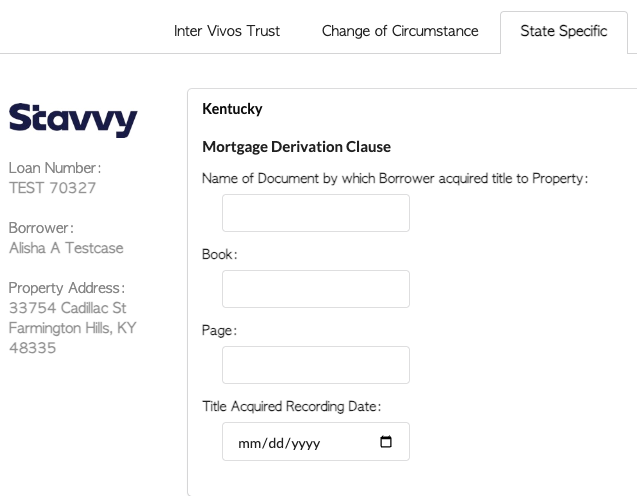The height and width of the screenshot is (496, 637).
Task: Select the Page input box
Action: (316, 365)
